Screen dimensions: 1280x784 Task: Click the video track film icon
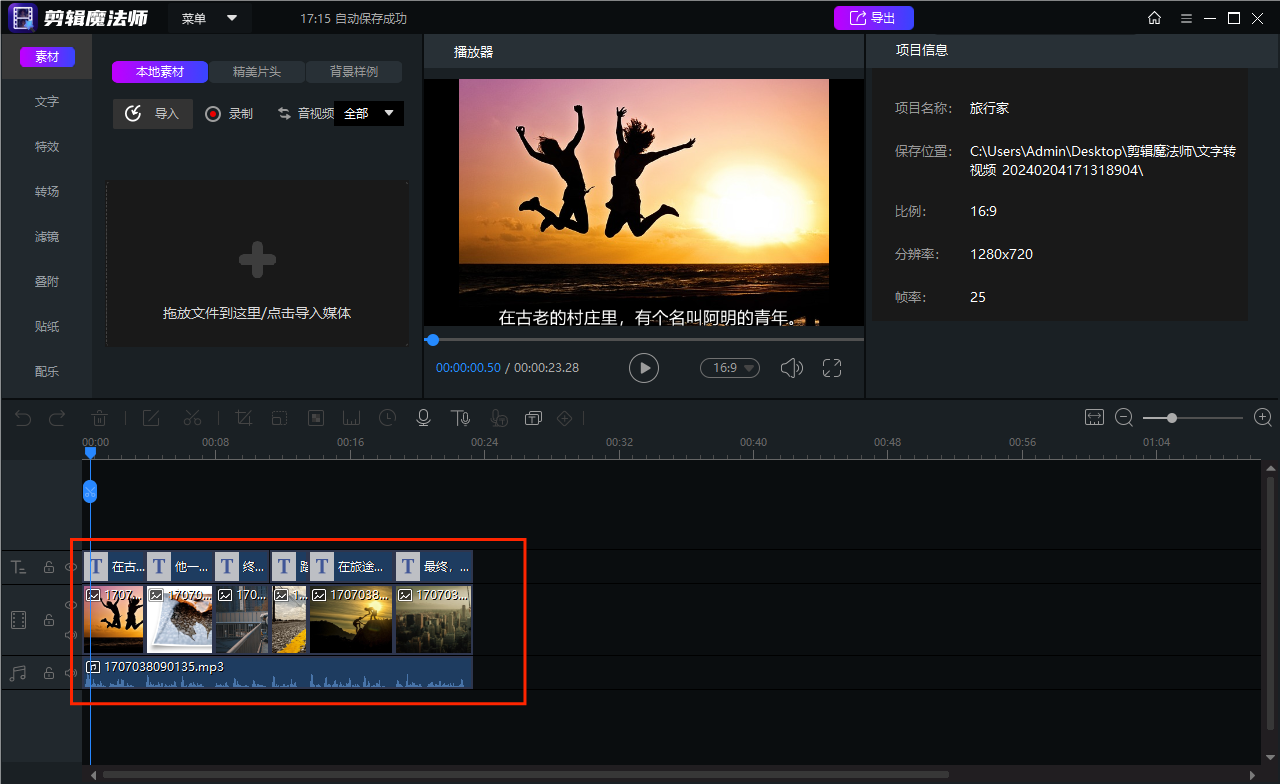tap(18, 620)
